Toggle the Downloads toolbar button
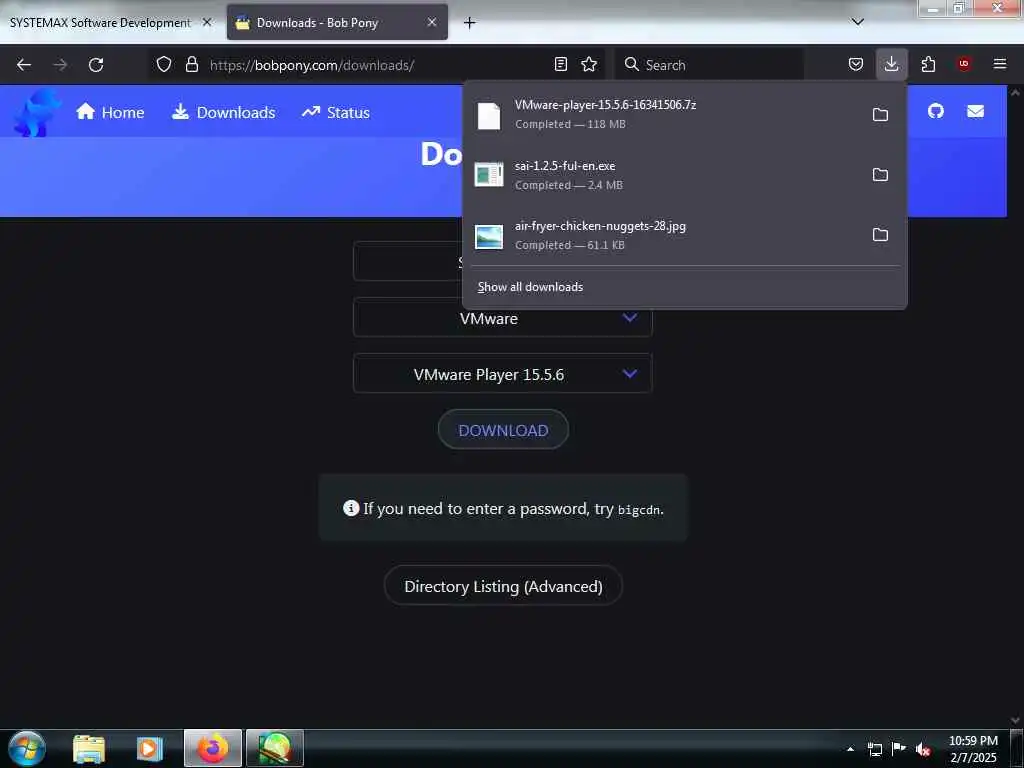 tap(891, 65)
